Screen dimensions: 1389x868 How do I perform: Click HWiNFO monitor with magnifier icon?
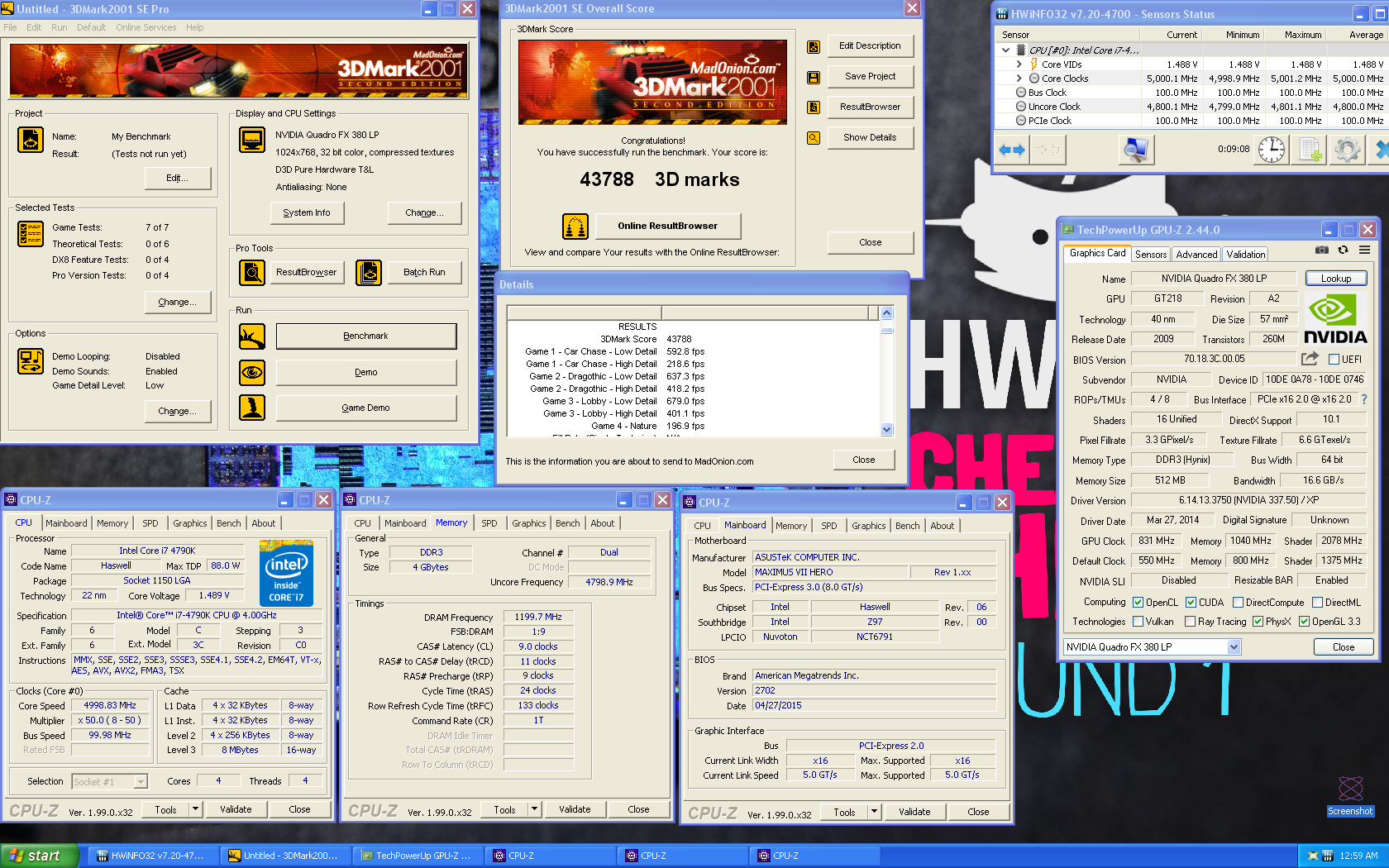[1136, 150]
